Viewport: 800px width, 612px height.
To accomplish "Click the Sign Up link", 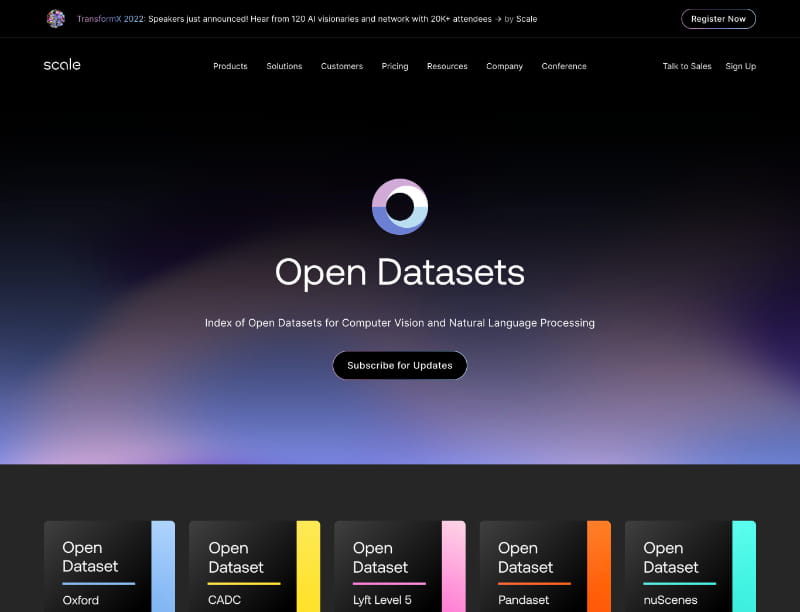I will [x=741, y=66].
